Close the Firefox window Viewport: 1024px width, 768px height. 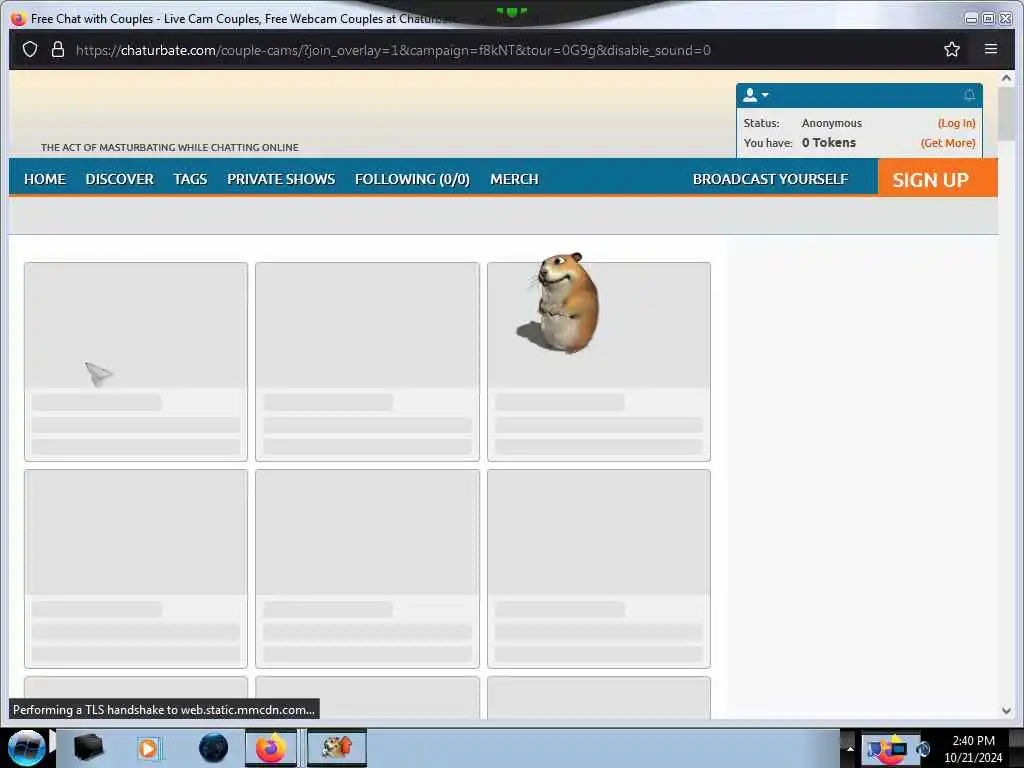[1006, 19]
